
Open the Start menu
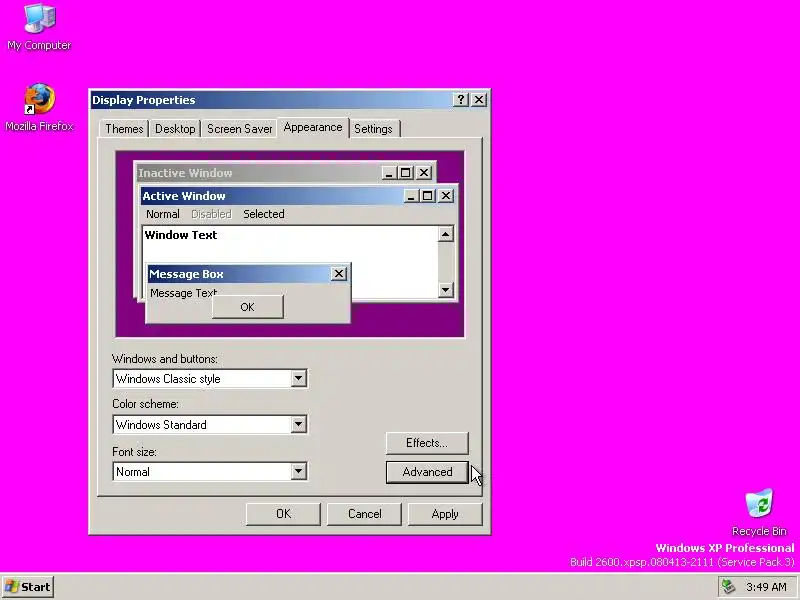pyautogui.click(x=28, y=587)
